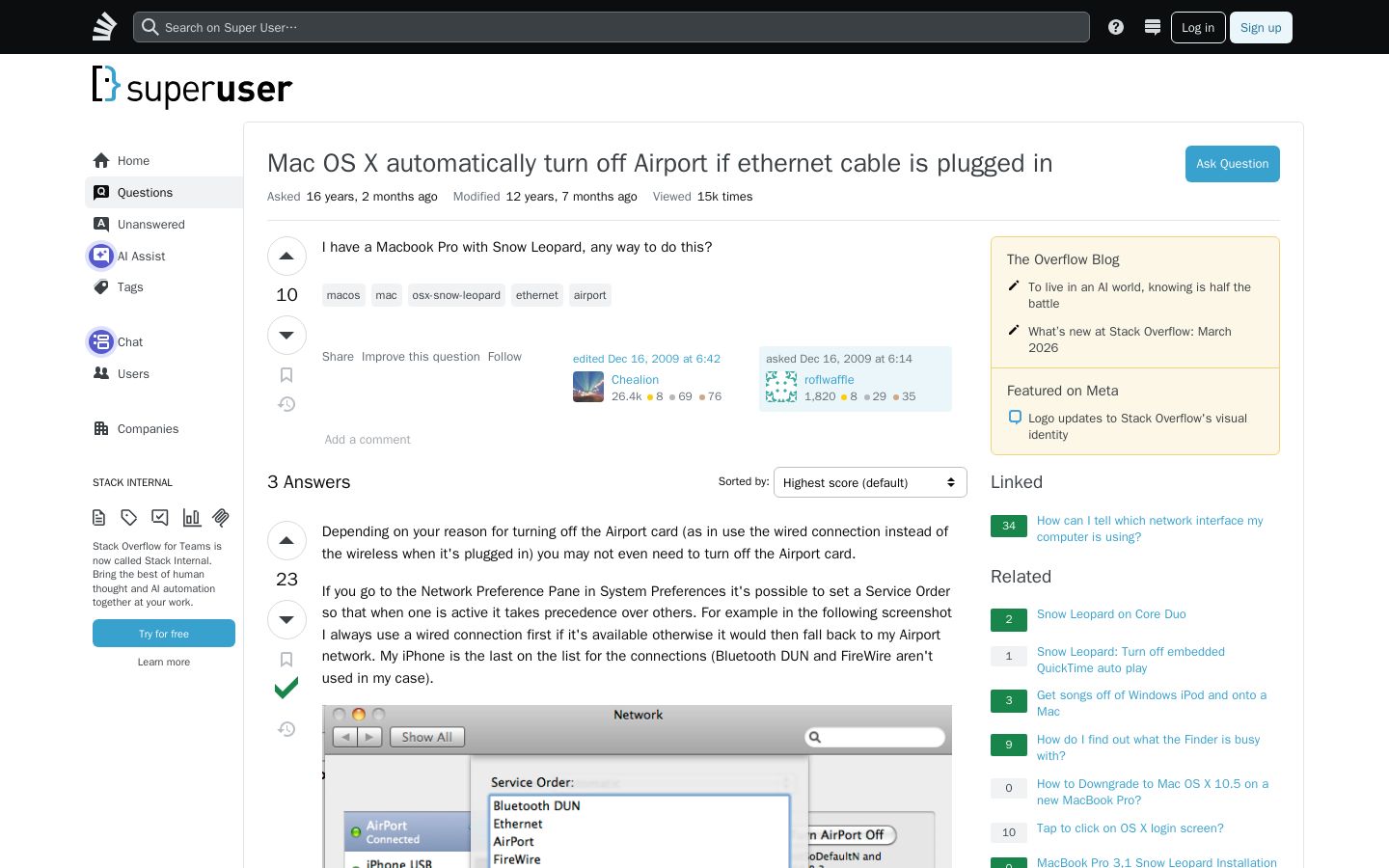Screen dimensions: 1389x868
Task: Click the Users icon in sidebar
Action: click(x=101, y=373)
